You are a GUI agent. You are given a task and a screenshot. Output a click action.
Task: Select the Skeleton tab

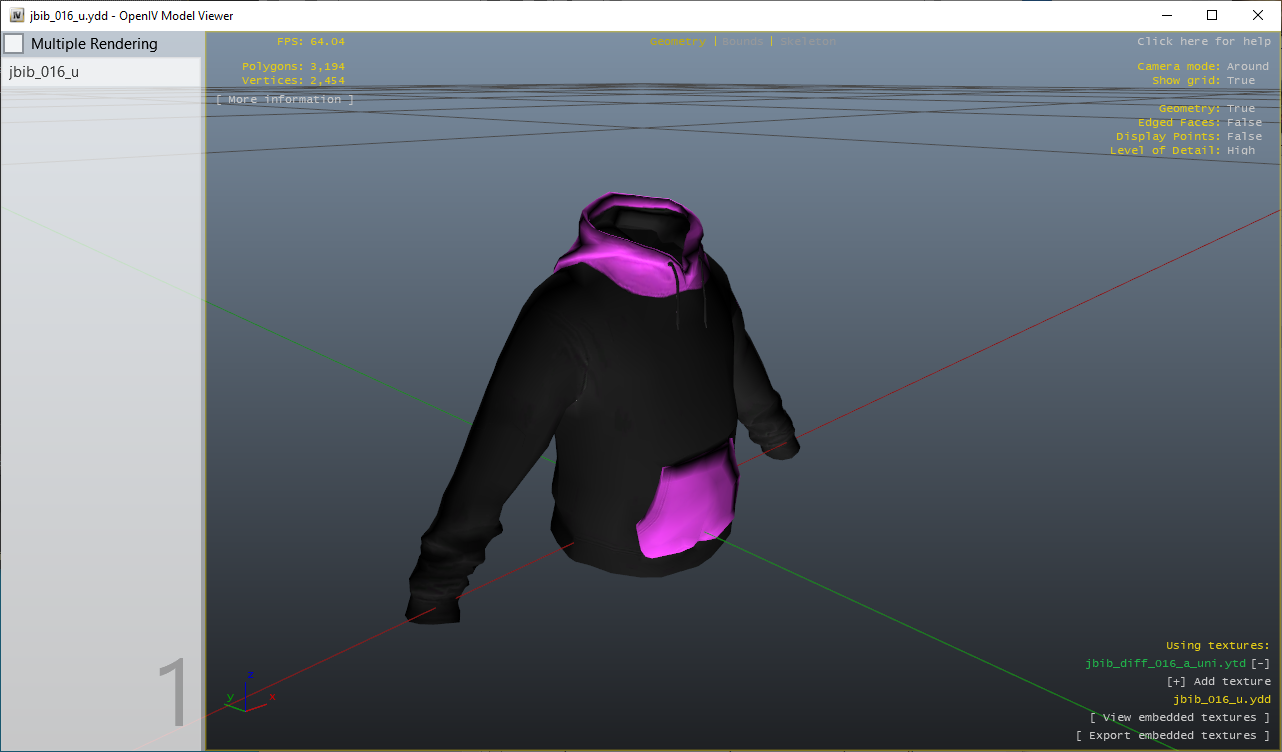(807, 41)
